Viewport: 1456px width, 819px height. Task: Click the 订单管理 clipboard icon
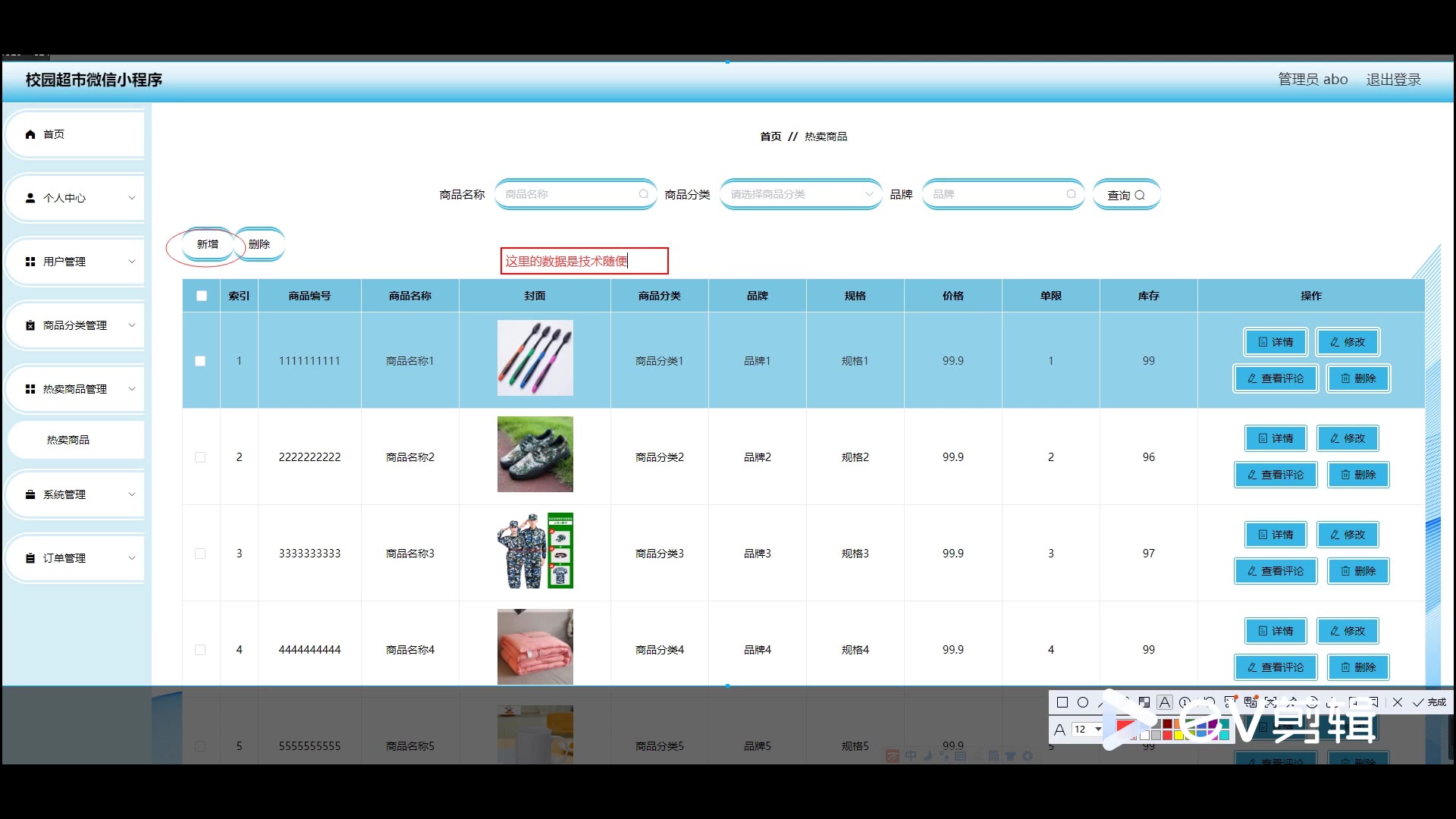click(30, 558)
